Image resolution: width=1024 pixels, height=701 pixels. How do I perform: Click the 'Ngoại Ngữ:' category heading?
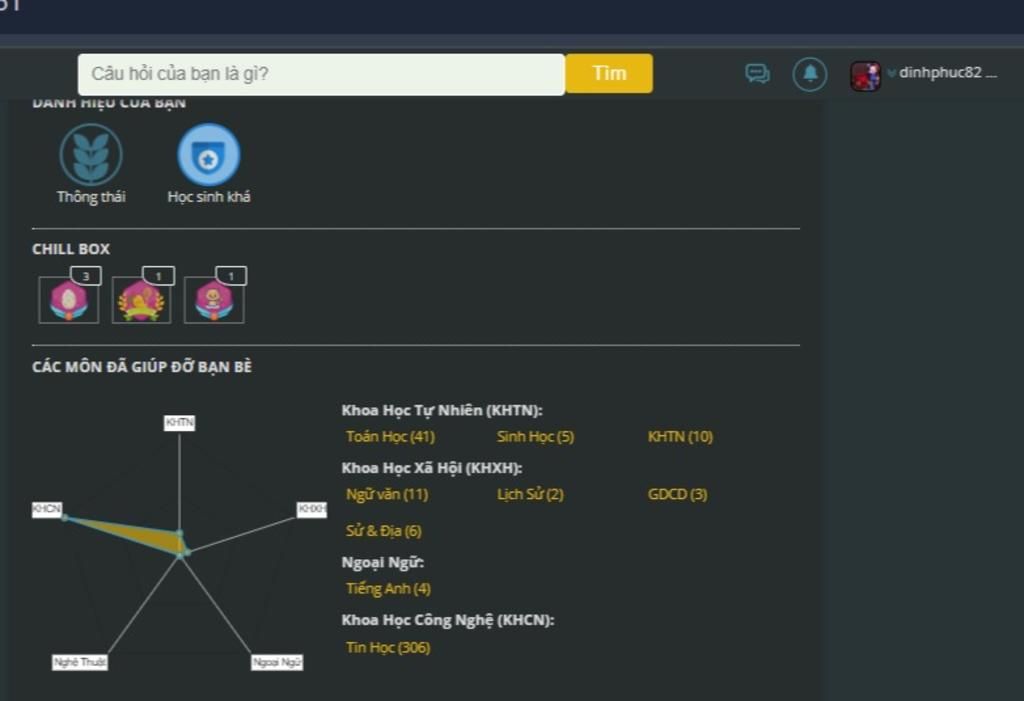pyautogui.click(x=383, y=562)
